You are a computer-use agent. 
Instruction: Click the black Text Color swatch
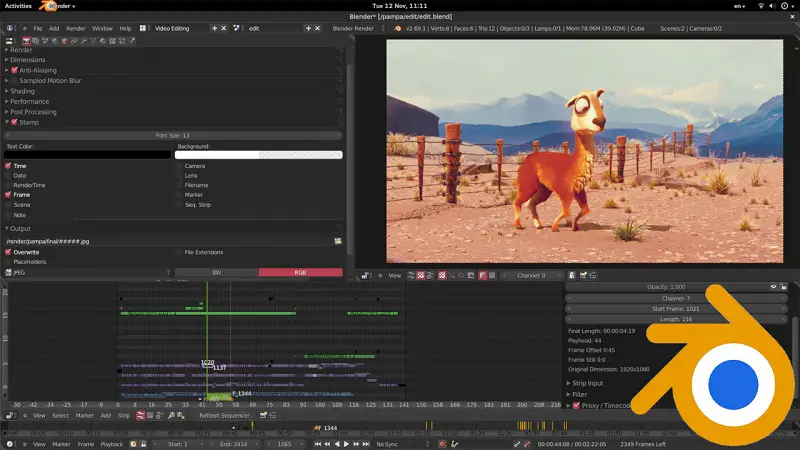(x=86, y=155)
